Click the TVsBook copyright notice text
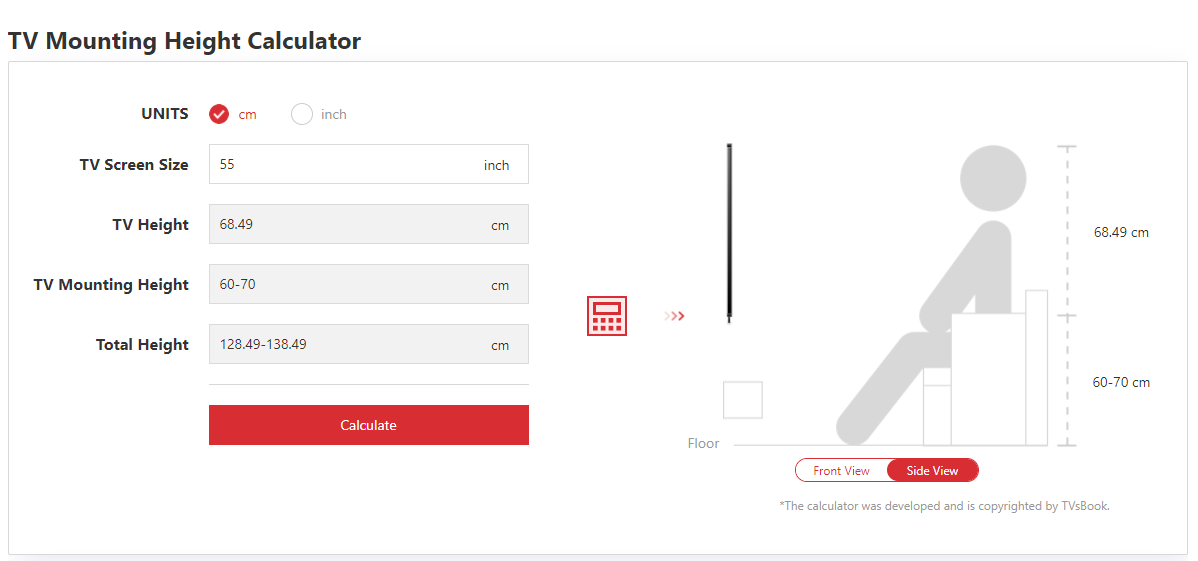The height and width of the screenshot is (561, 1198). 944,506
